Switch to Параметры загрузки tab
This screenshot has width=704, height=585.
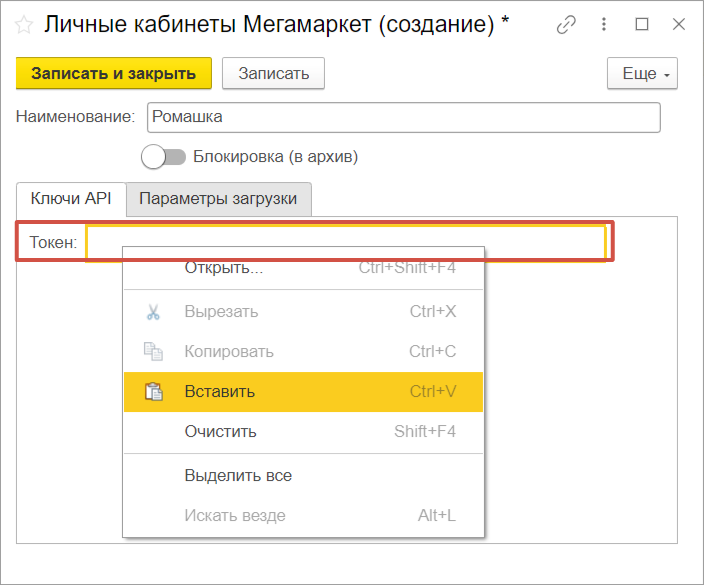pos(218,199)
